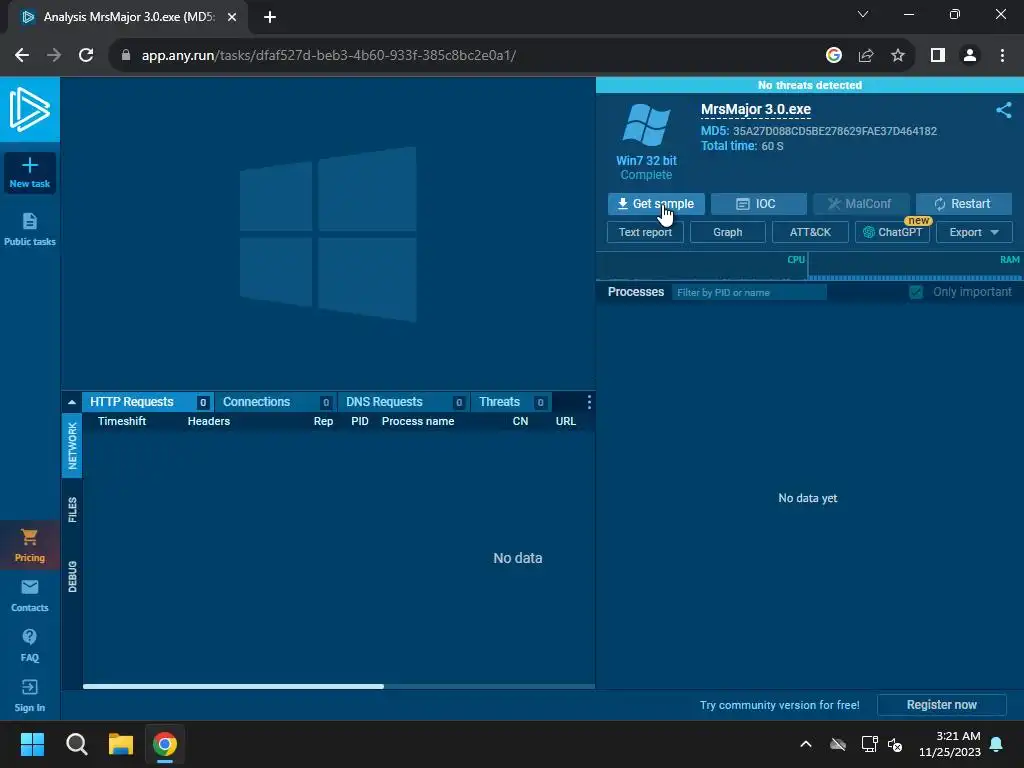View the ATT&CK matrix
This screenshot has width=1024, height=768.
pyautogui.click(x=810, y=232)
